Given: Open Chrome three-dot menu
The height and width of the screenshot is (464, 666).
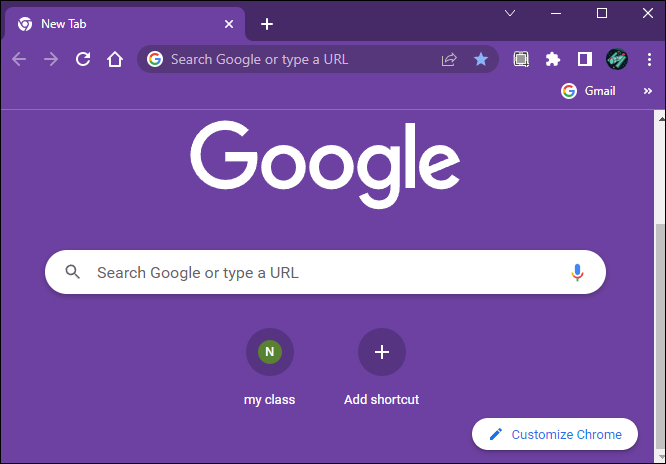Looking at the screenshot, I should 649,59.
